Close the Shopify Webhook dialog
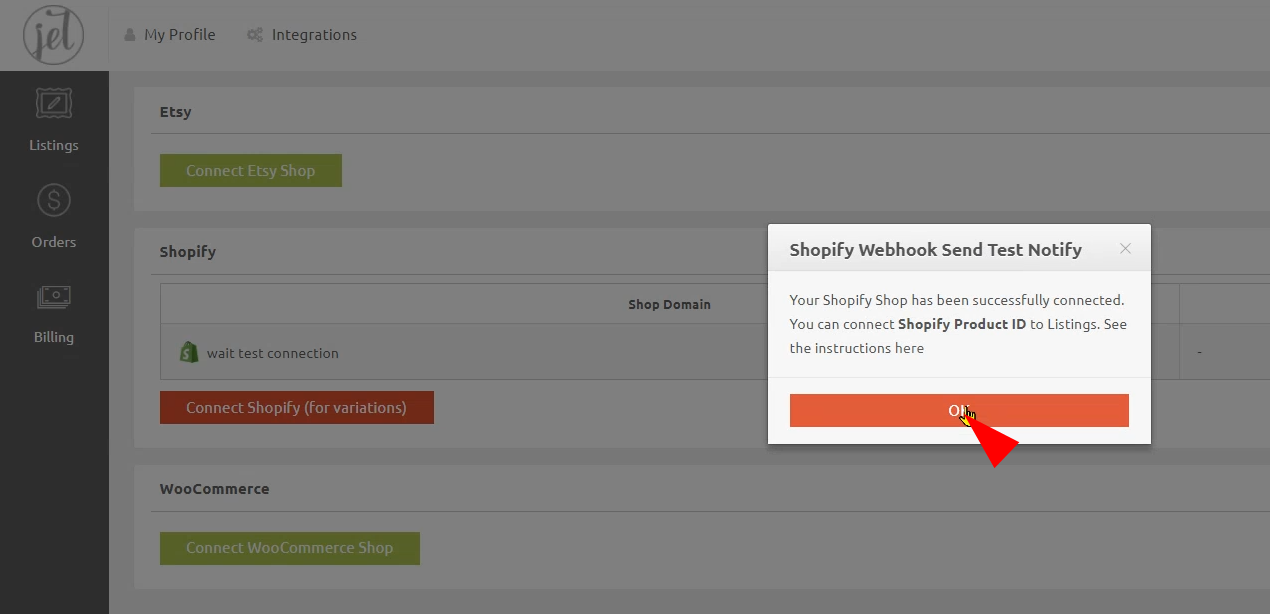Image resolution: width=1270 pixels, height=614 pixels. [1125, 249]
